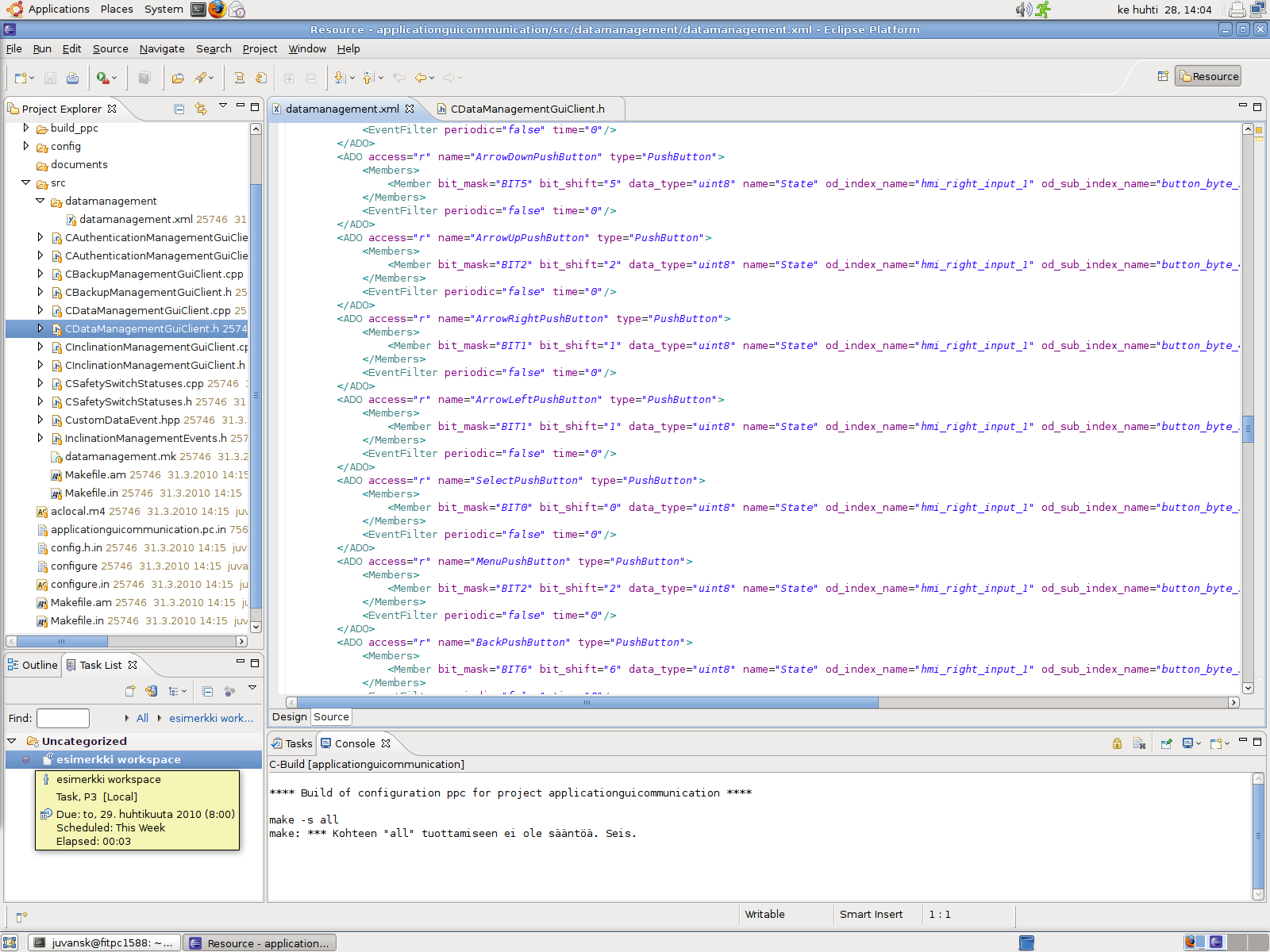Expand the config folder
This screenshot has width=1270, height=952.
point(25,146)
